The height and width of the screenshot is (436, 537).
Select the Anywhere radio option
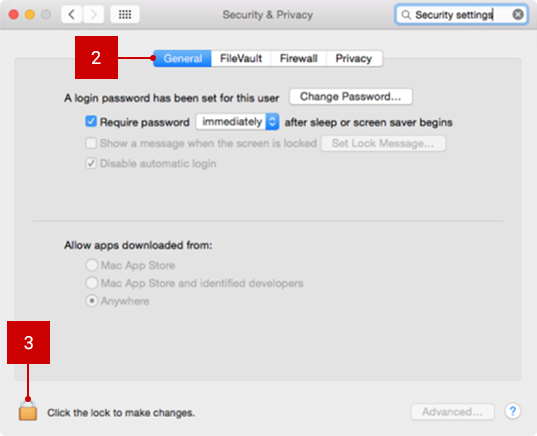92,301
